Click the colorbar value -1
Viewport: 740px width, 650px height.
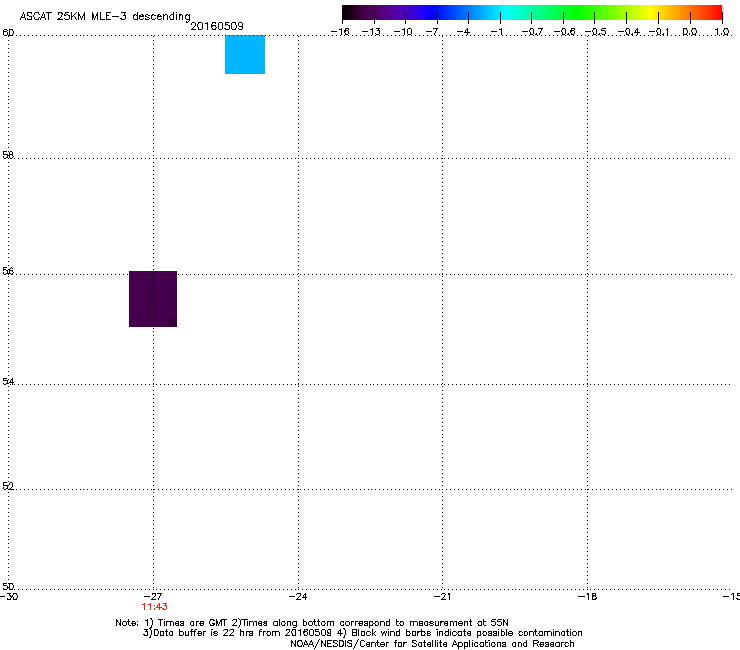(x=496, y=32)
